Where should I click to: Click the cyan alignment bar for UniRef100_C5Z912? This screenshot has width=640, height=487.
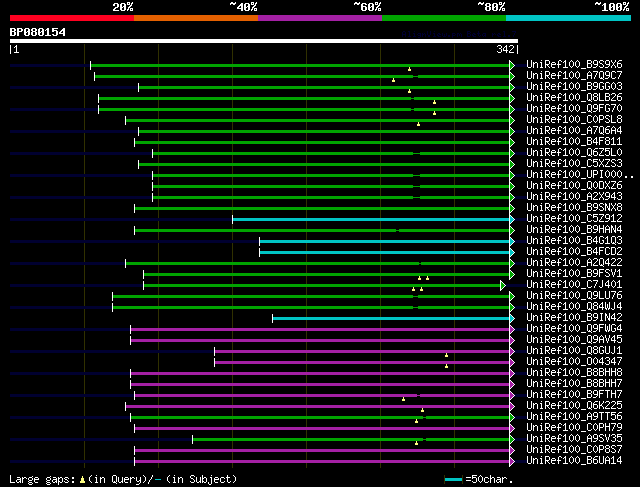371,220
